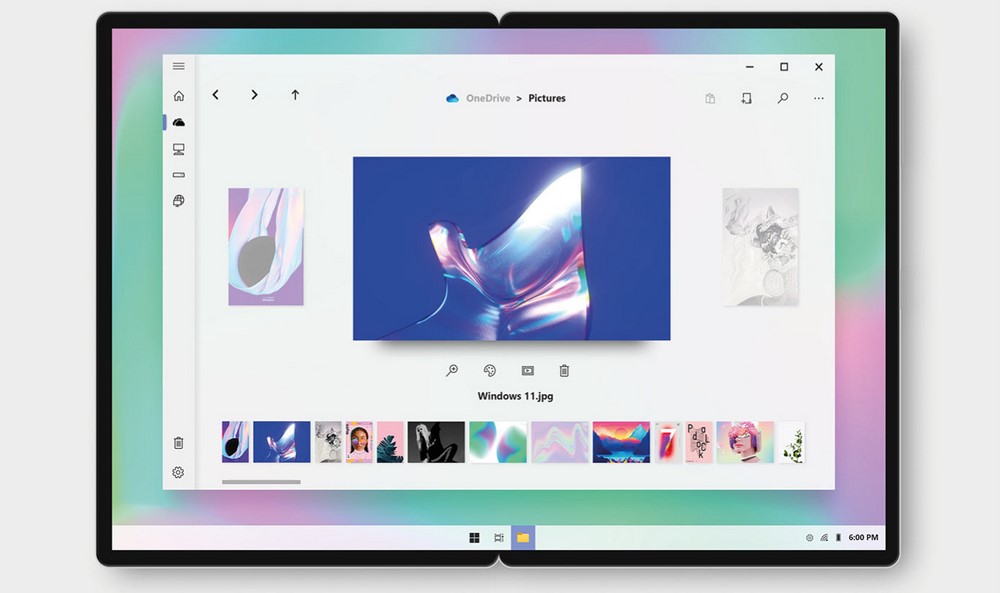Image resolution: width=1000 pixels, height=593 pixels.
Task: Open This PC monitor icon in sidebar
Action: (x=179, y=149)
